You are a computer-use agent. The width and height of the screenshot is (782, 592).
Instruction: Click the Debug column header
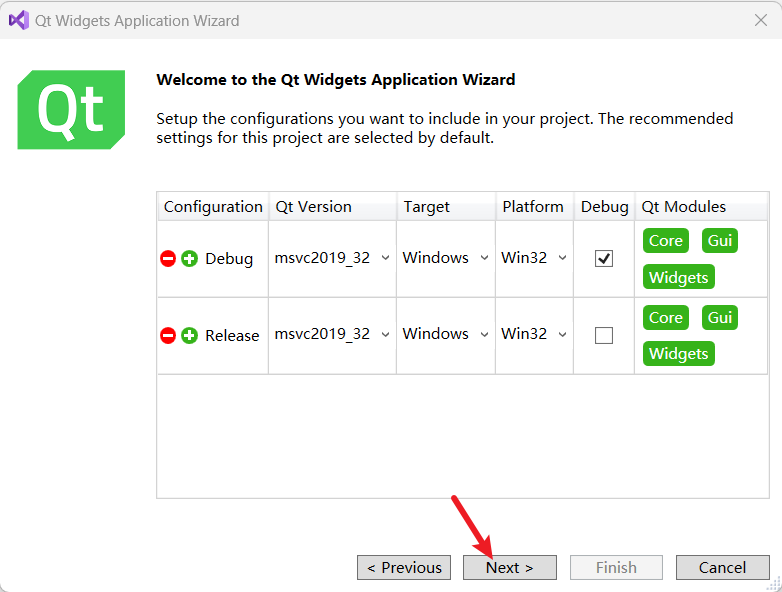pyautogui.click(x=604, y=206)
